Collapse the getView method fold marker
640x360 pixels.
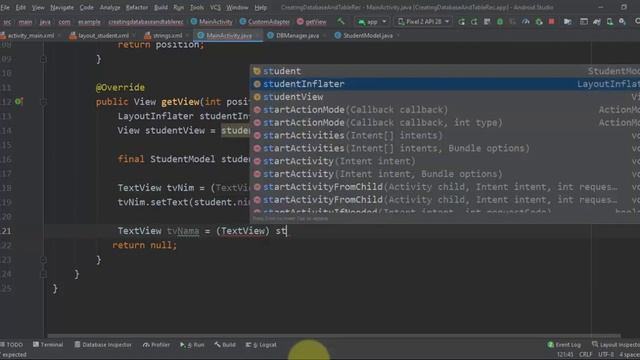(x=43, y=102)
